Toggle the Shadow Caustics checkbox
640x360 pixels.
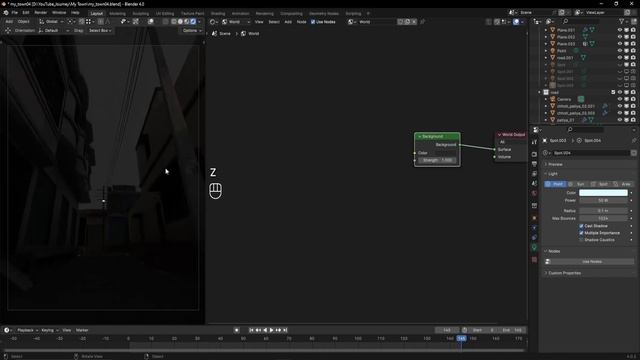tap(581, 240)
